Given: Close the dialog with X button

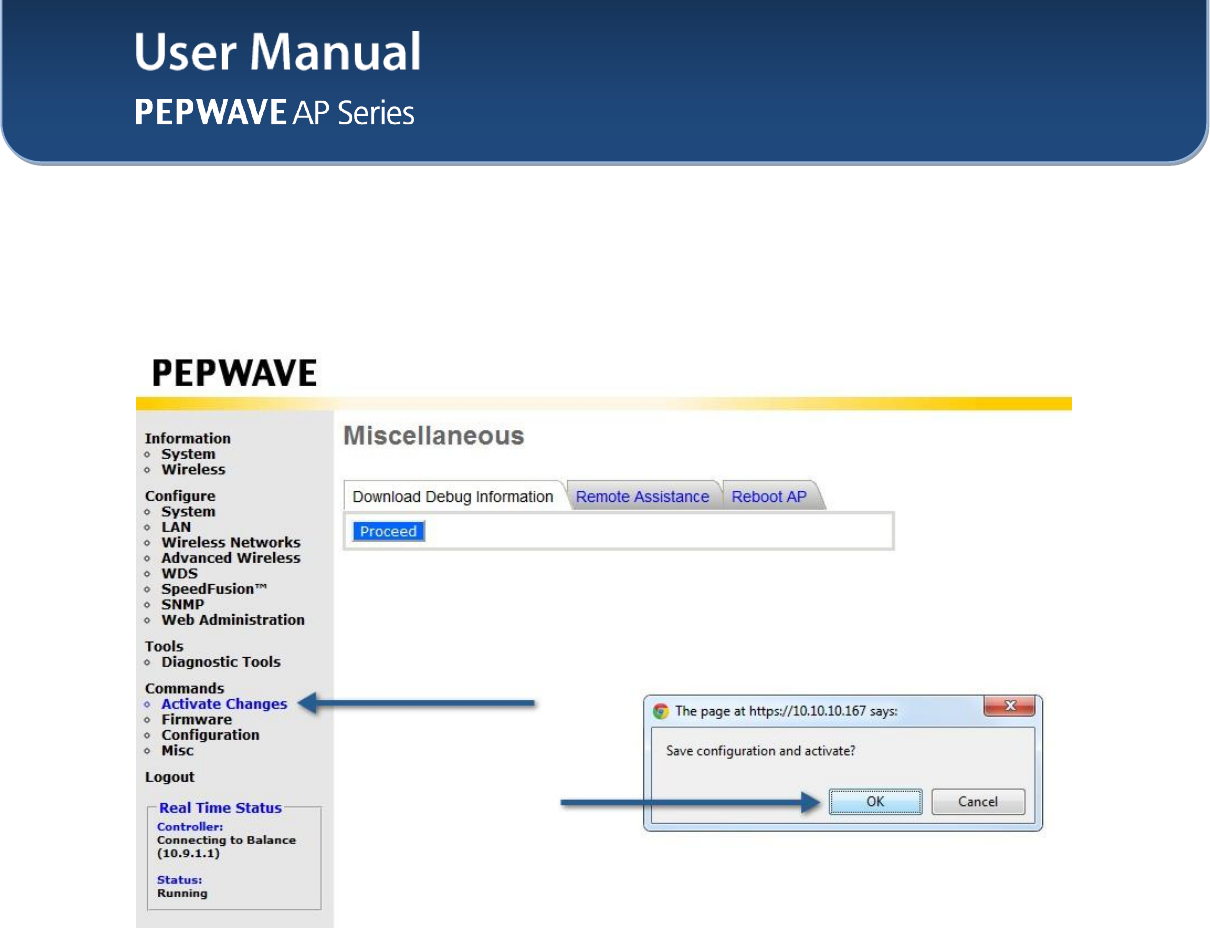Looking at the screenshot, I should click(1009, 706).
